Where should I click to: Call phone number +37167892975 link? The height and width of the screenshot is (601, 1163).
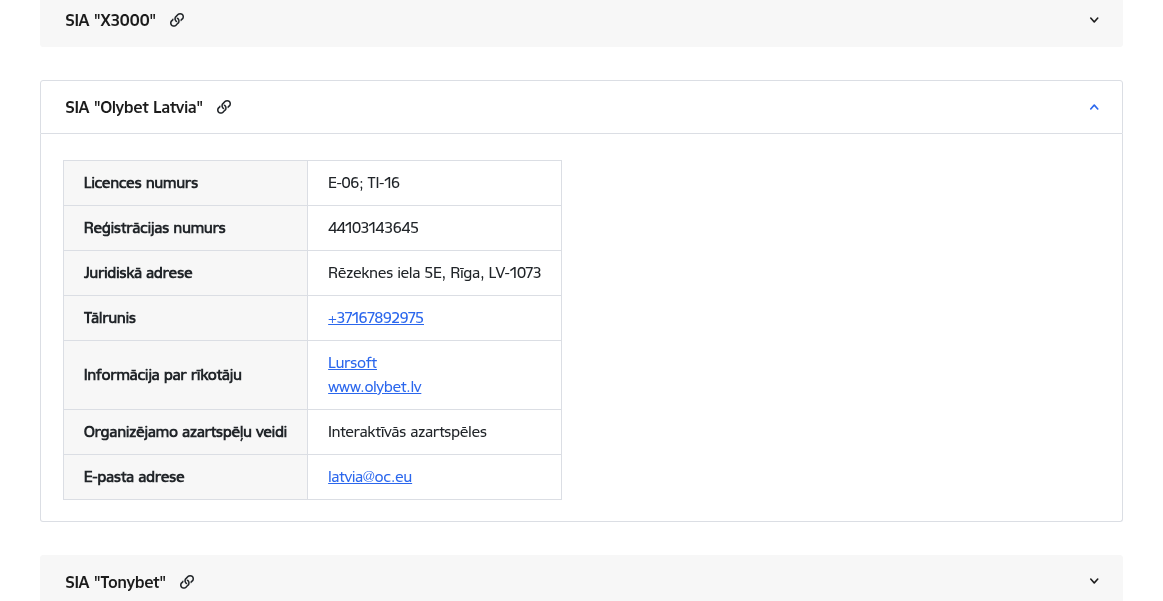[376, 318]
